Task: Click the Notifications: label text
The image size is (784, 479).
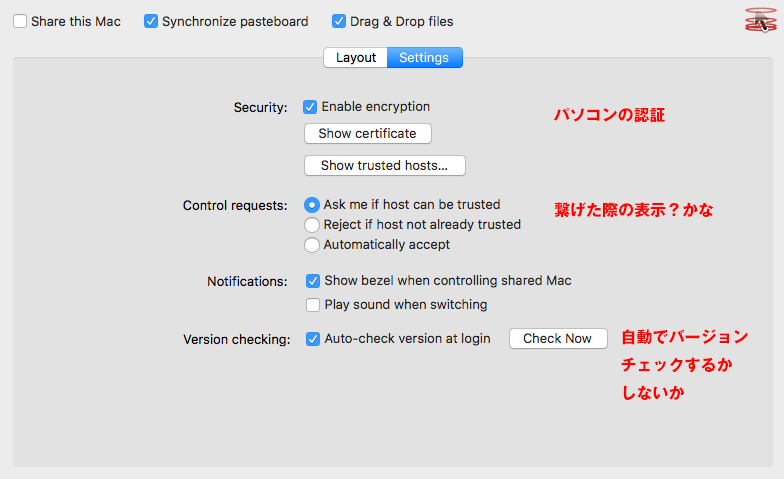Action: [x=248, y=282]
